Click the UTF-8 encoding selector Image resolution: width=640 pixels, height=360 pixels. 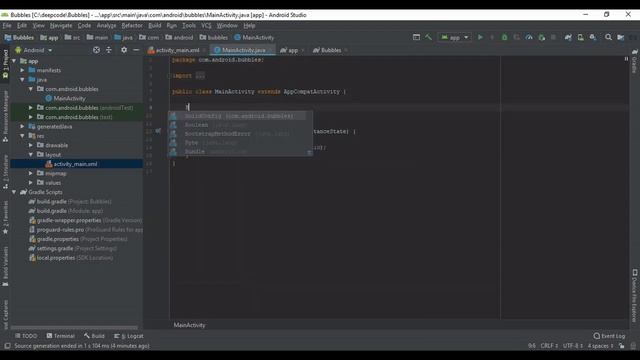coord(573,346)
